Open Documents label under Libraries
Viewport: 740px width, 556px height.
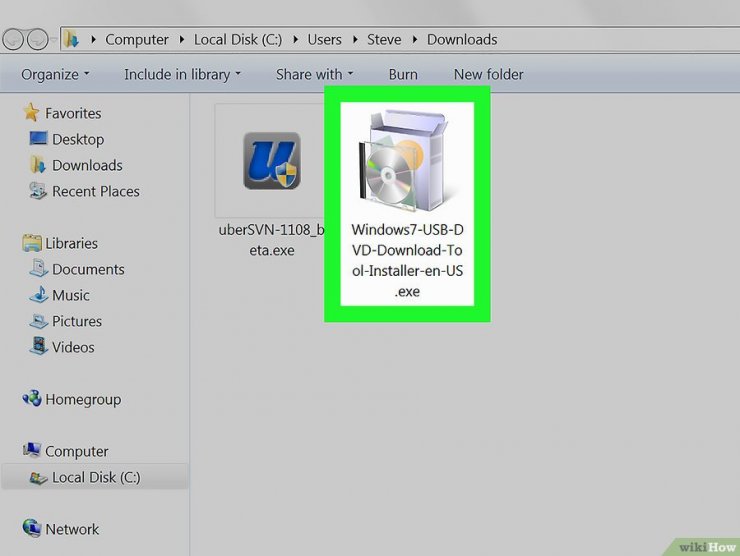tap(88, 269)
